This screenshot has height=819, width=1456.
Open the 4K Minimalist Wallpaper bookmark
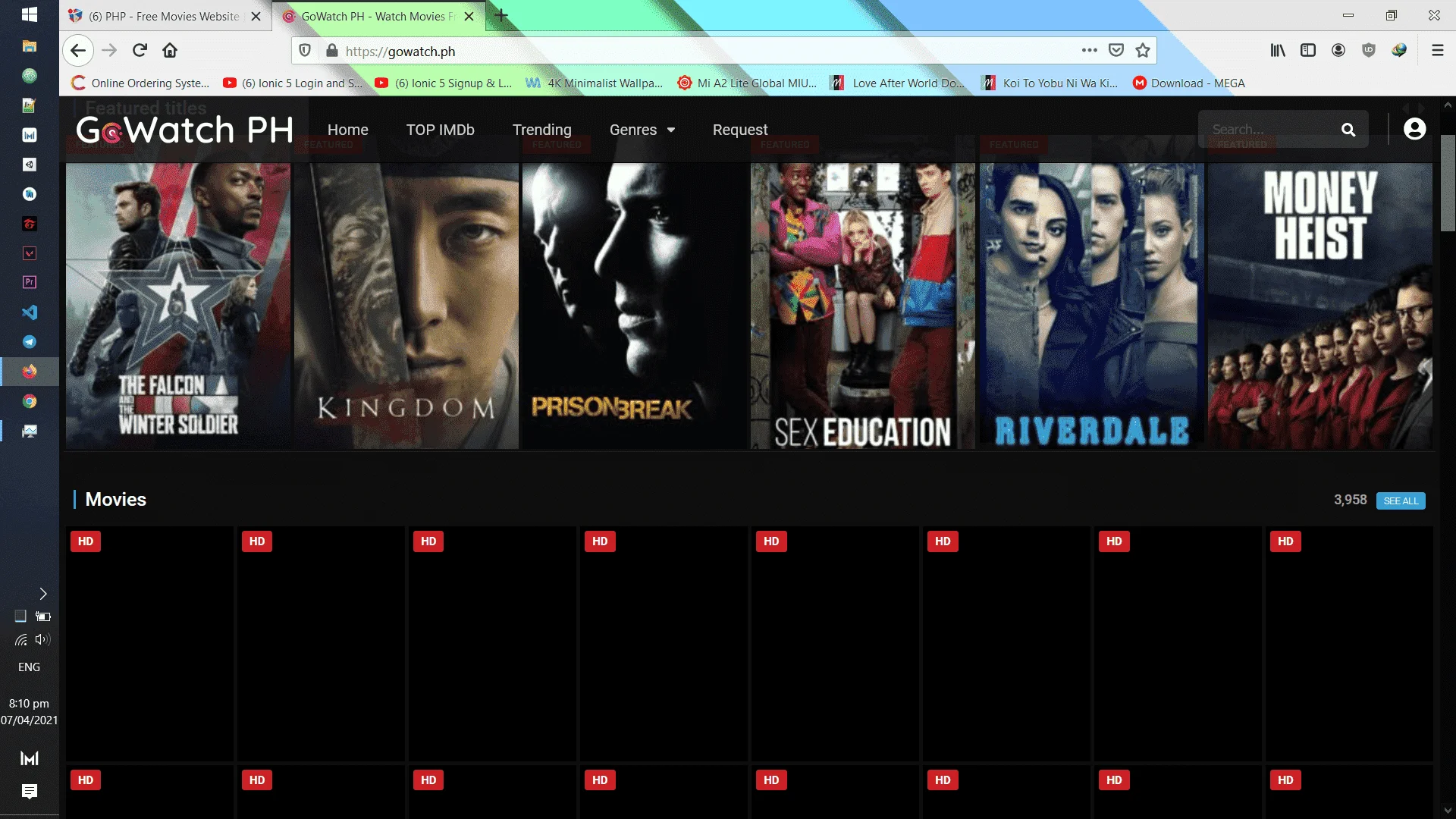click(x=594, y=83)
